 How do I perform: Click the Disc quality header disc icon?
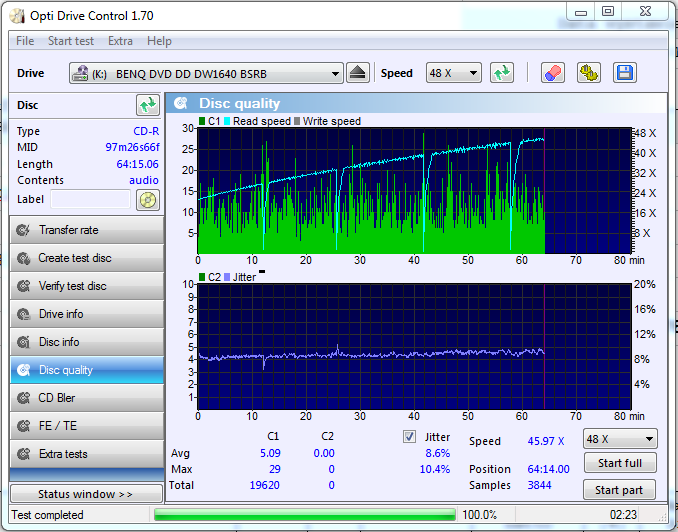pos(181,103)
